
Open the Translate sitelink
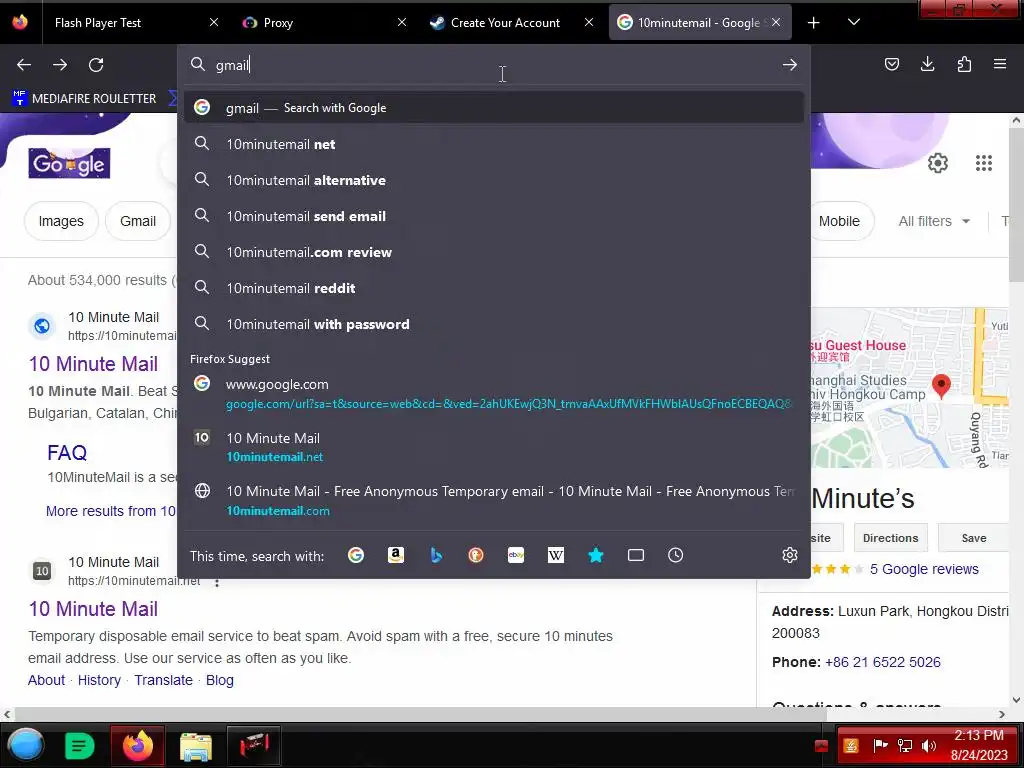(x=163, y=680)
